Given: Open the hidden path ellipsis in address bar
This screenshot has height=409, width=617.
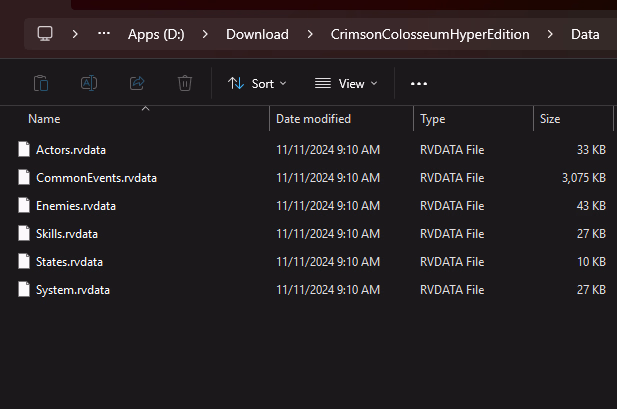Looking at the screenshot, I should pos(104,34).
